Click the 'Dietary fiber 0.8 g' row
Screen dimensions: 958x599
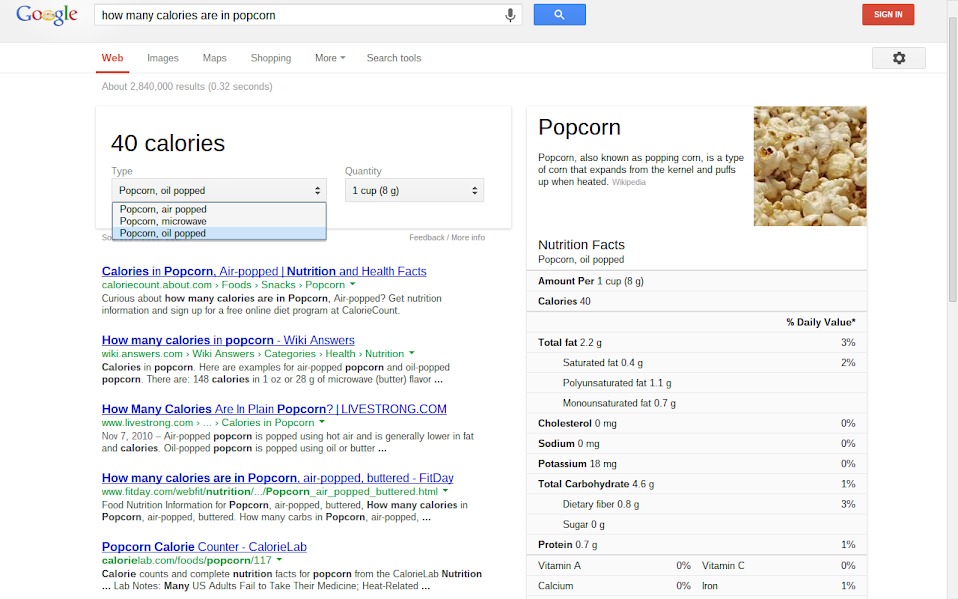point(697,504)
